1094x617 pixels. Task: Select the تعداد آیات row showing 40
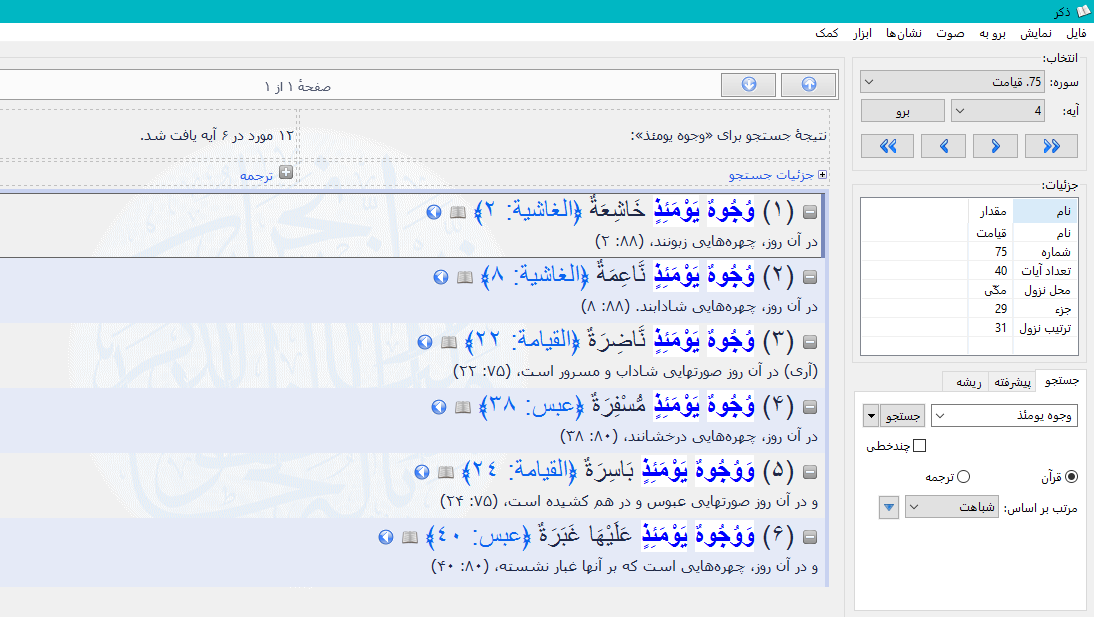tap(969, 271)
